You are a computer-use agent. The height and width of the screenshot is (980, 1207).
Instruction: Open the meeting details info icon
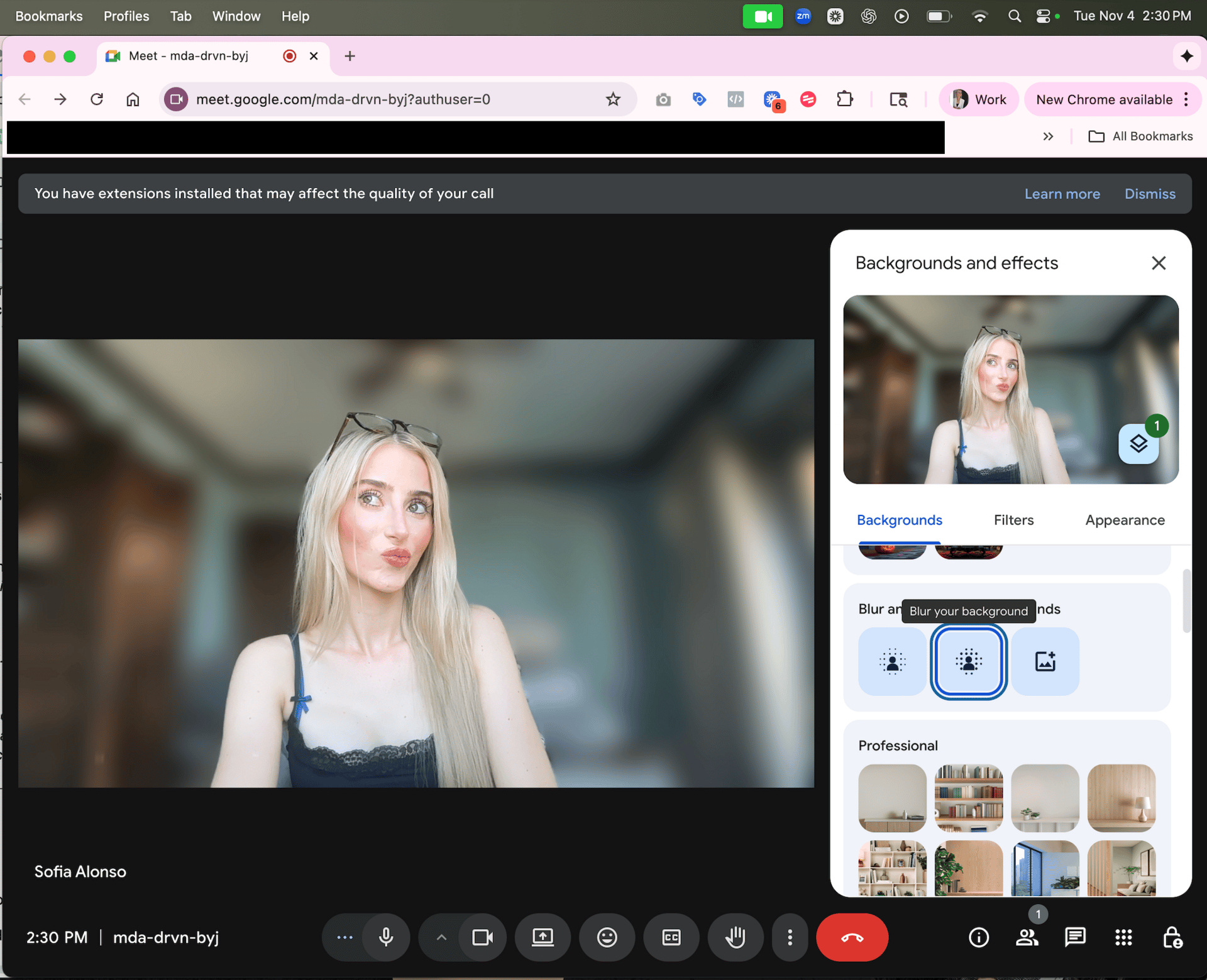978,937
